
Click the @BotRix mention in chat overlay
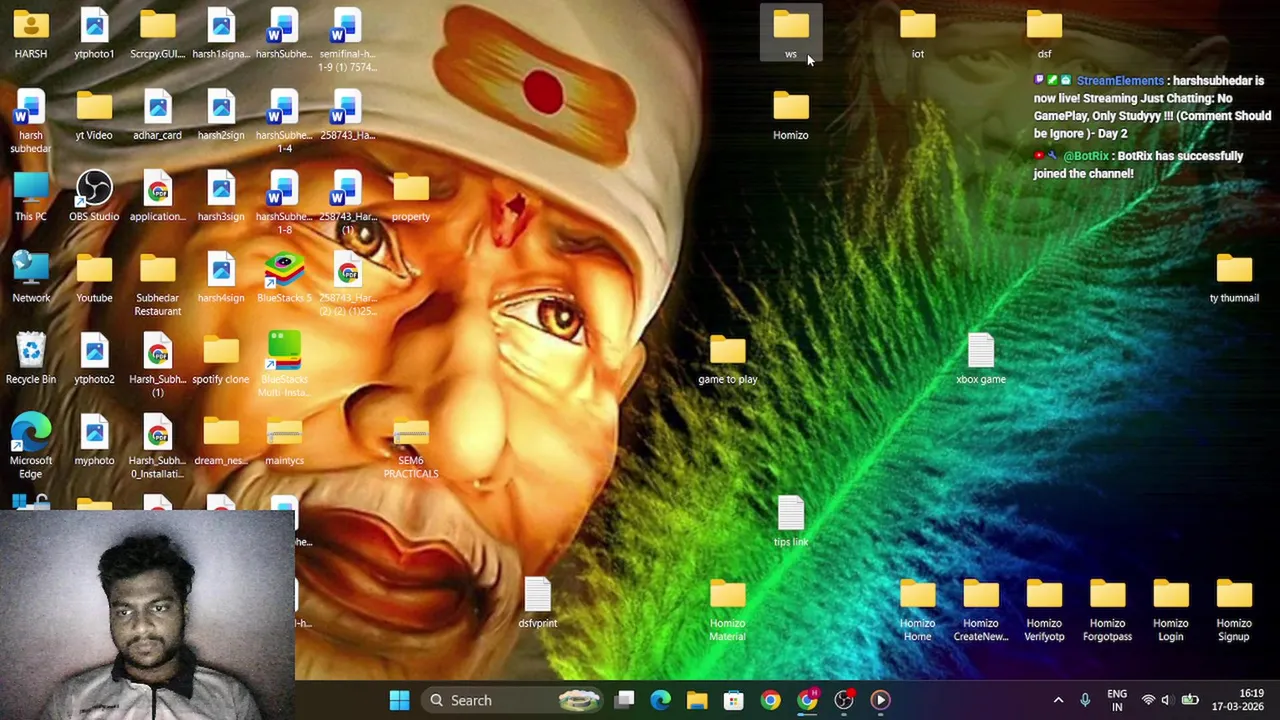(1086, 156)
